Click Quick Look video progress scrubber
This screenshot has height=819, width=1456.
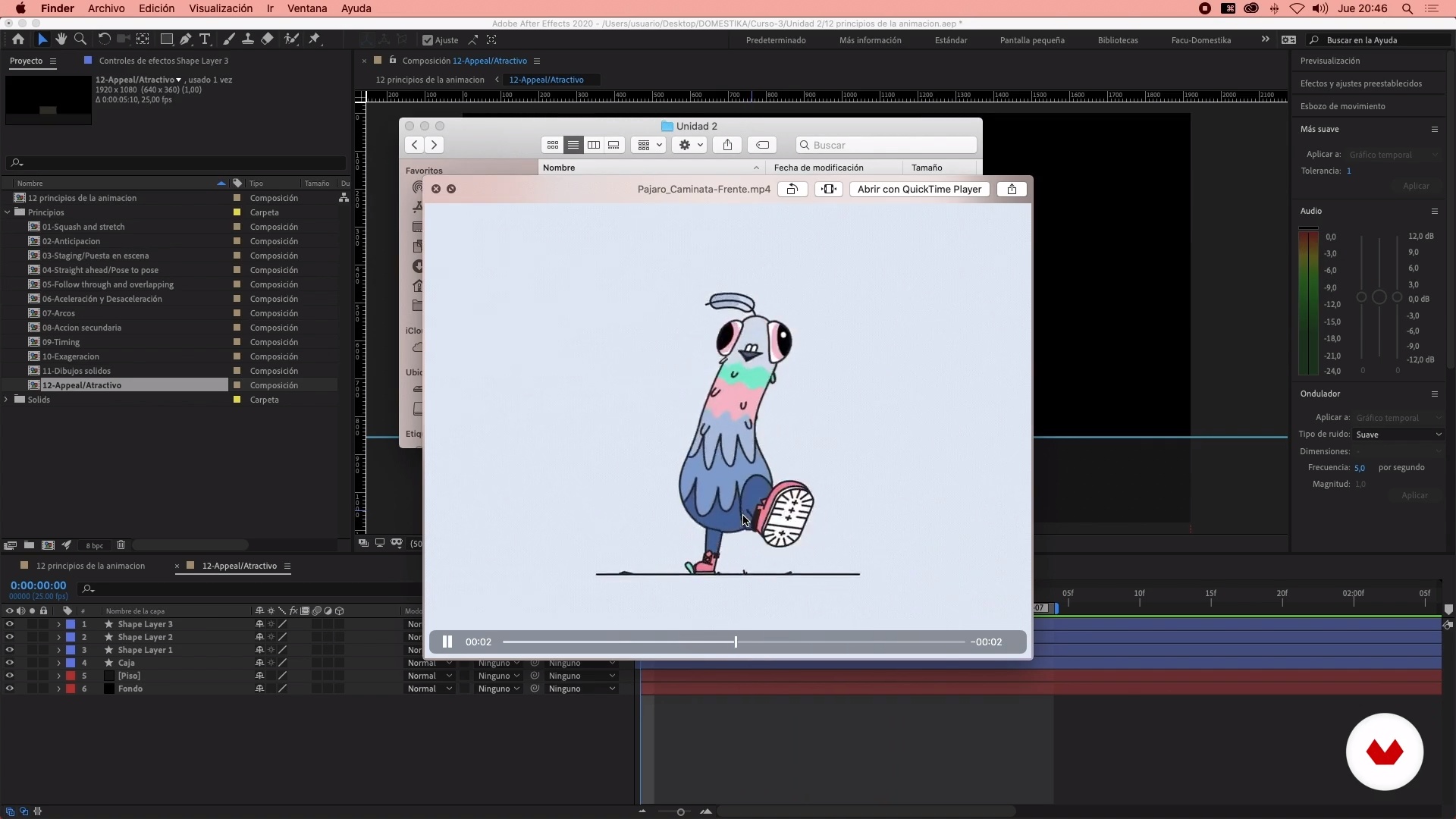click(x=736, y=642)
